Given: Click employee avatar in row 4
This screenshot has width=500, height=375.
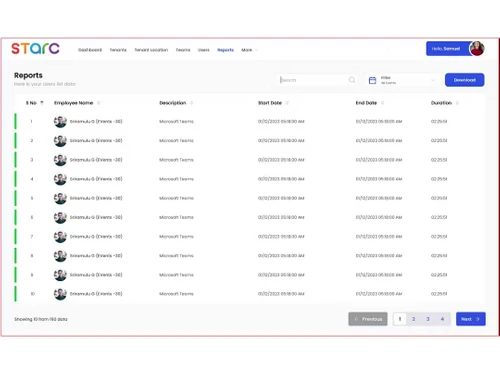Looking at the screenshot, I should coord(60,179).
